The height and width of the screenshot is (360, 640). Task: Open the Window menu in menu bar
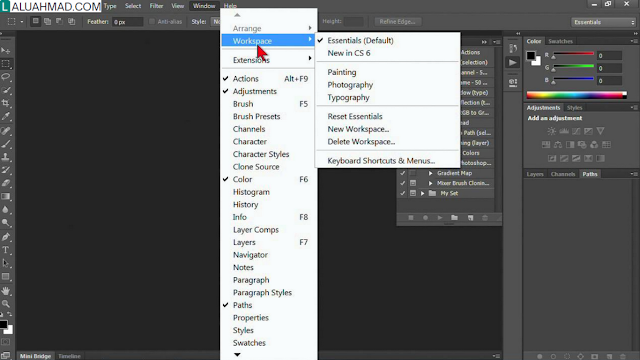point(204,6)
